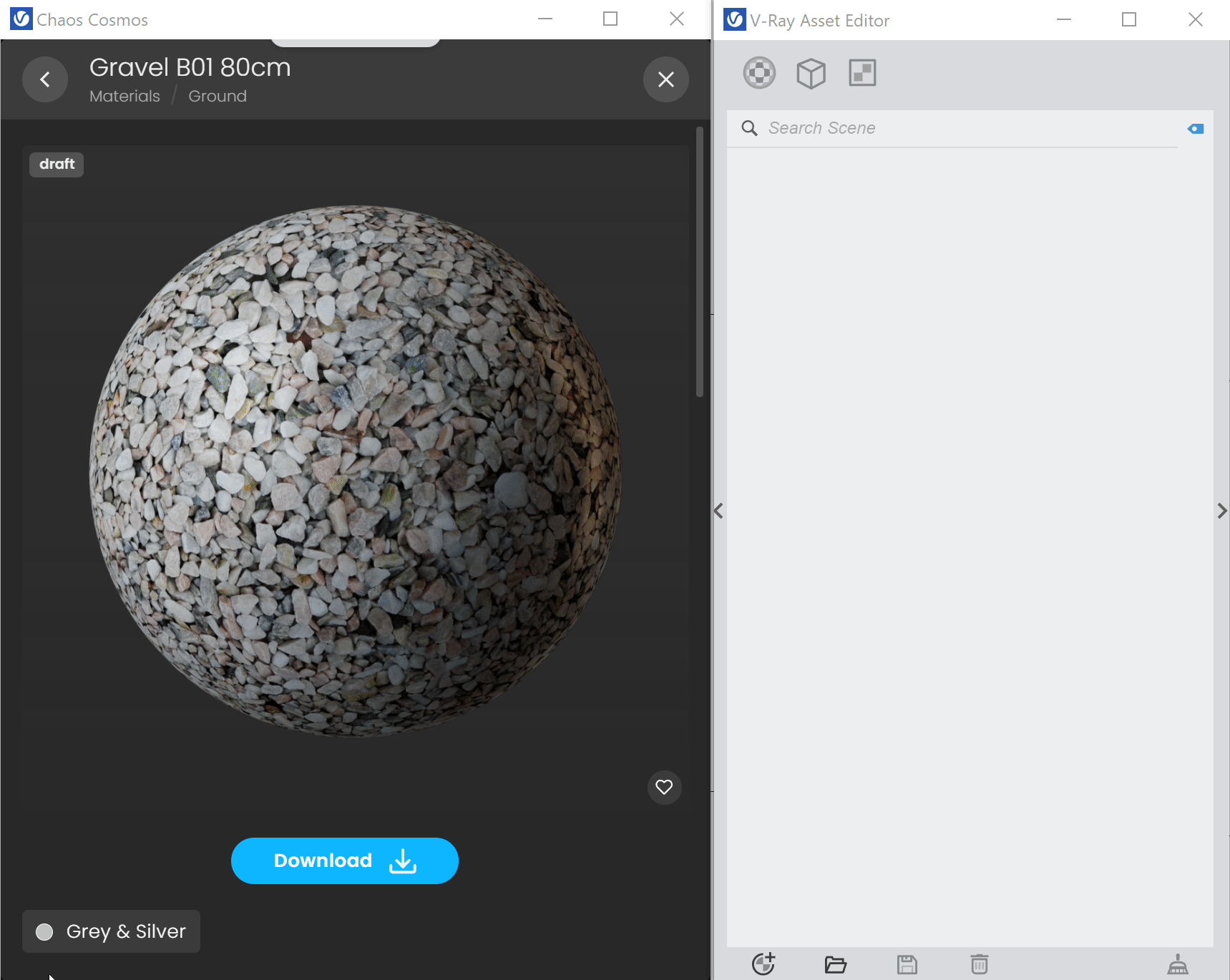Click the add new asset icon
Image resolution: width=1230 pixels, height=980 pixels.
[x=763, y=964]
